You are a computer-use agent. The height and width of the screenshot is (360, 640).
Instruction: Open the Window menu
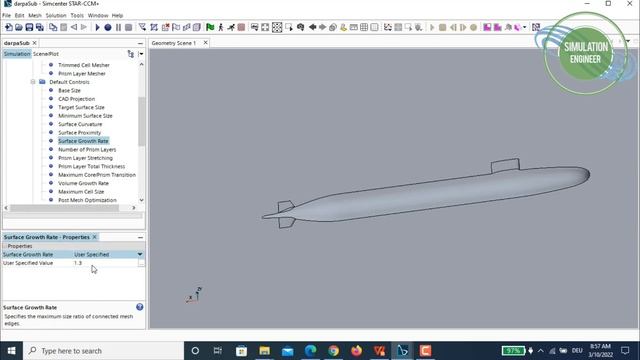(x=98, y=16)
